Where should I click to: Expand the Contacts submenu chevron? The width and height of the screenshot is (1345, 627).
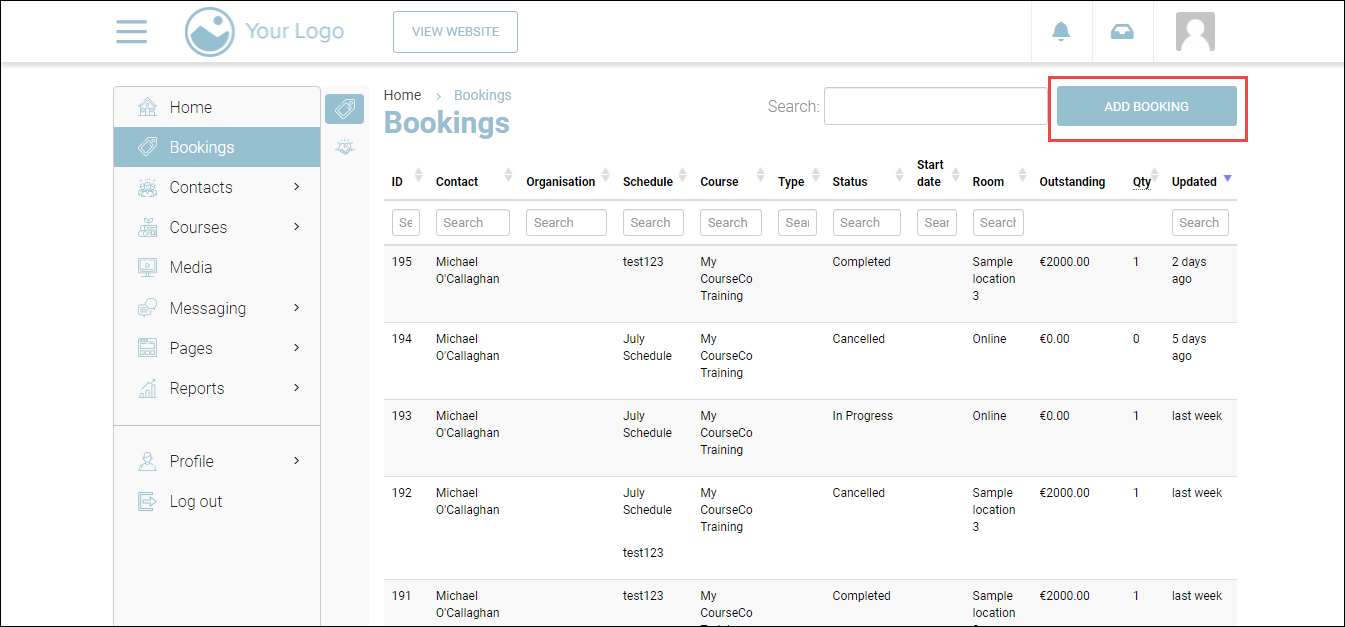[296, 187]
